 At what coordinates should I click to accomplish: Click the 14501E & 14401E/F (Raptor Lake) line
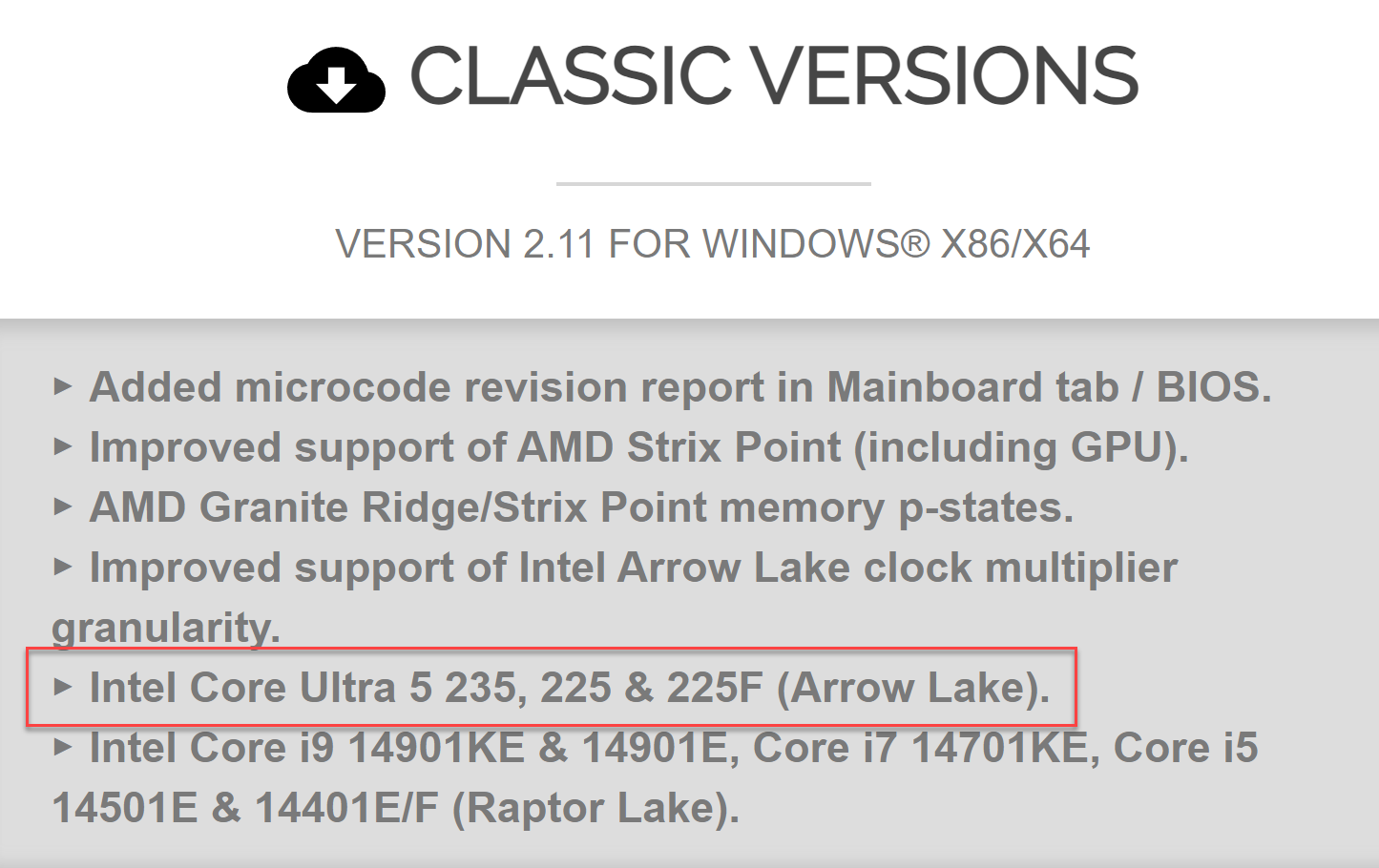(395, 808)
